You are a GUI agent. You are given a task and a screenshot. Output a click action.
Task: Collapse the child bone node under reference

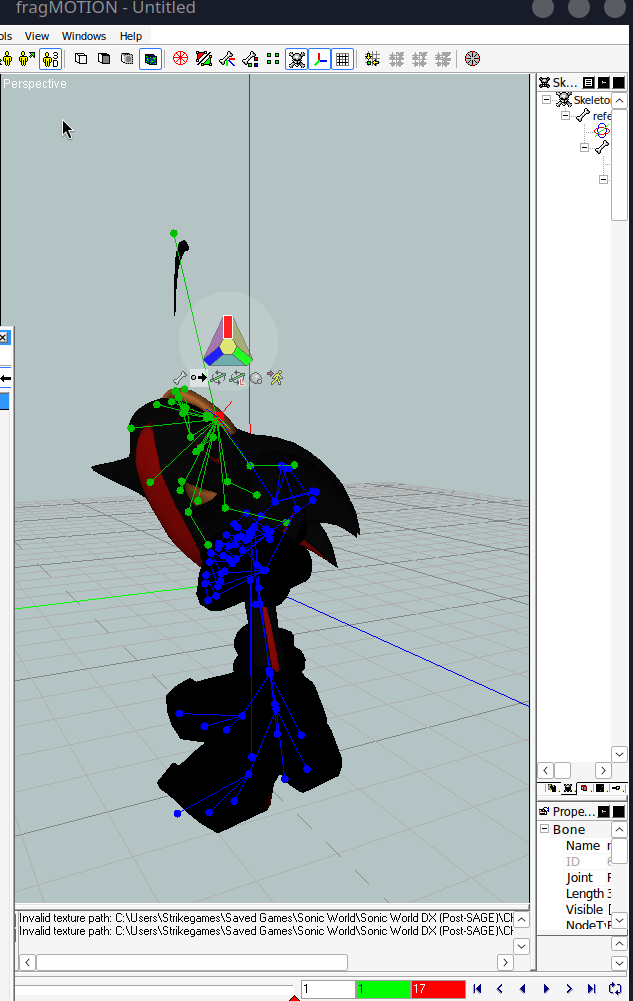click(x=585, y=147)
